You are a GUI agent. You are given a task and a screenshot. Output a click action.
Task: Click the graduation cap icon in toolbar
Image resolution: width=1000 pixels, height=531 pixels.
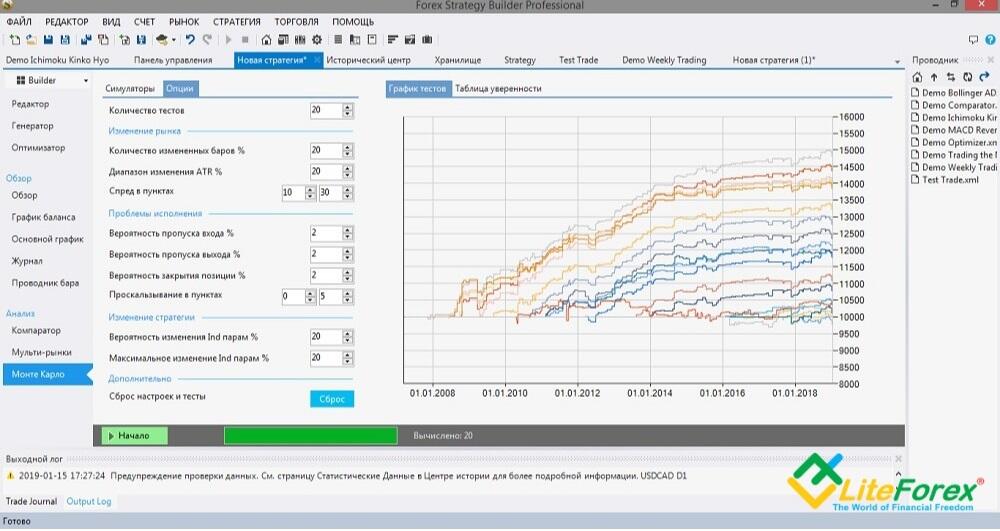[162, 40]
